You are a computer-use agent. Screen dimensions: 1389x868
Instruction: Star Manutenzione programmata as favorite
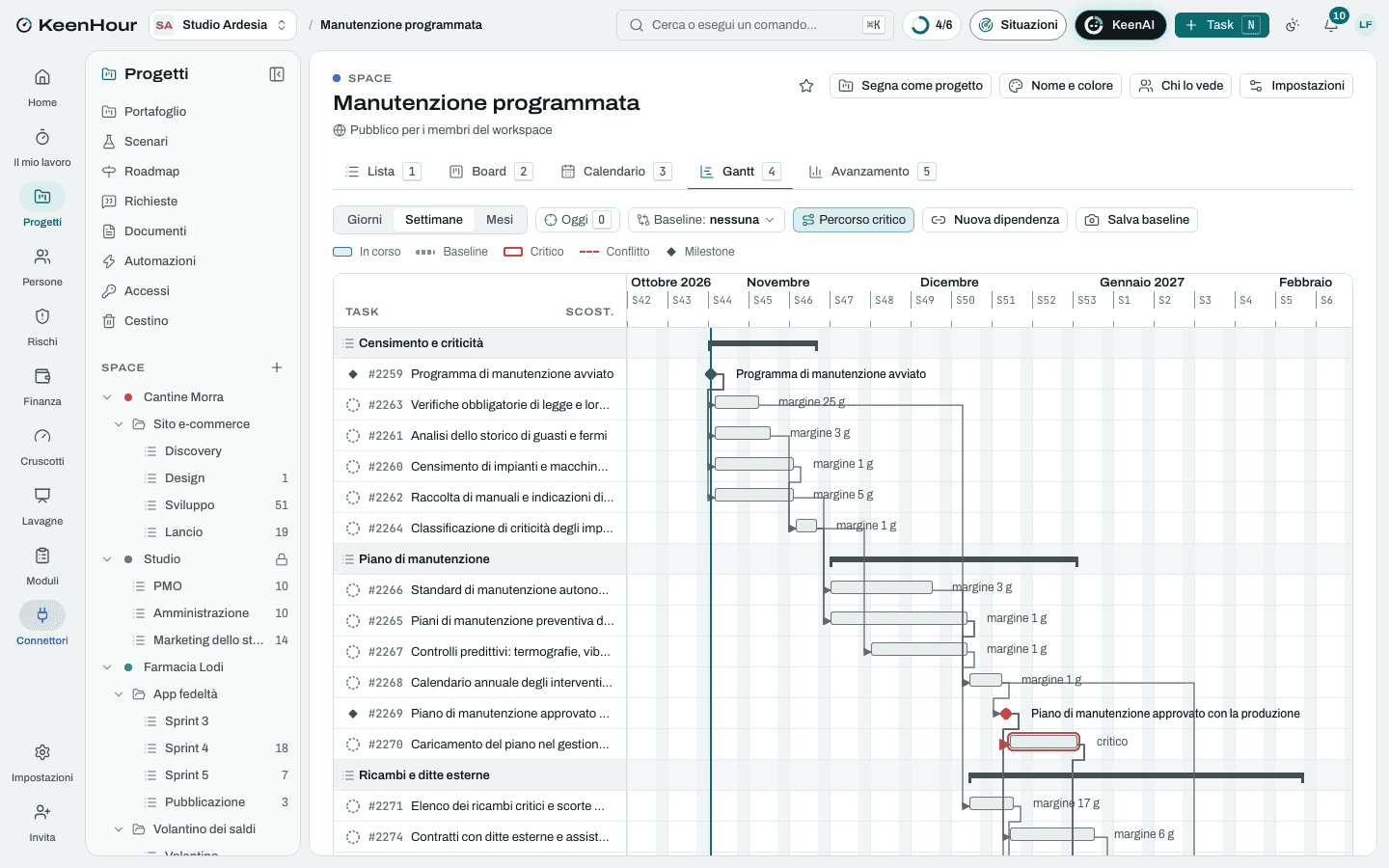tap(806, 86)
